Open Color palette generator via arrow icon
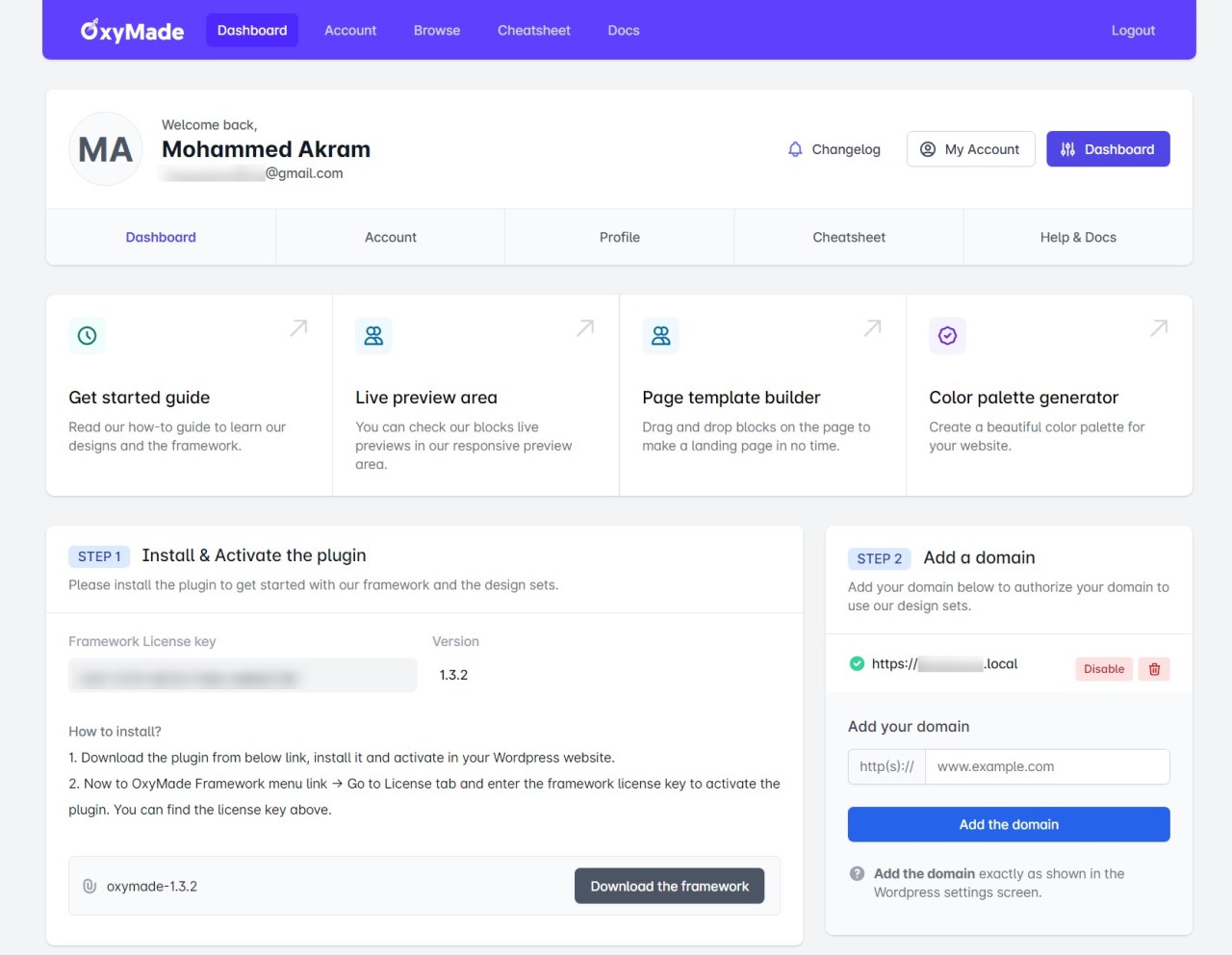1232x955 pixels. point(1159,328)
